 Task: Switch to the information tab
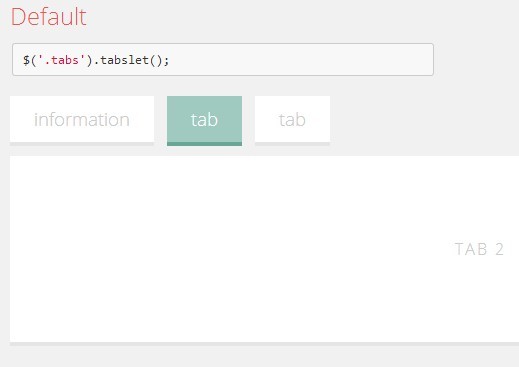[82, 119]
